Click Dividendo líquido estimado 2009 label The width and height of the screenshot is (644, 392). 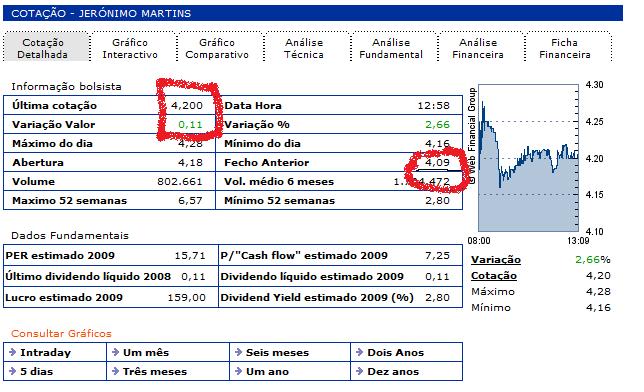(x=312, y=277)
